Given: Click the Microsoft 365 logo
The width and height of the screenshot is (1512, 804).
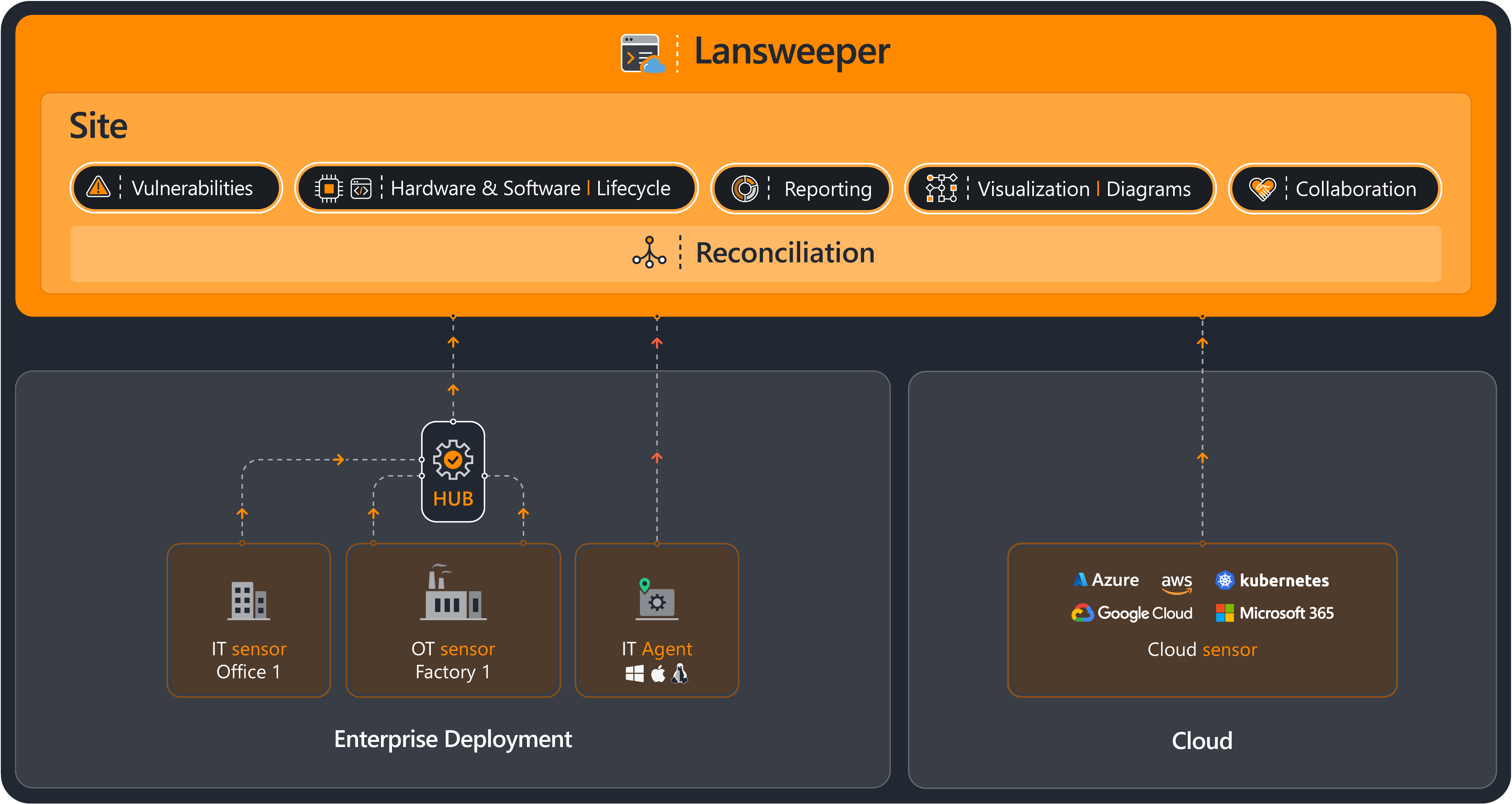Looking at the screenshot, I should point(1225,613).
